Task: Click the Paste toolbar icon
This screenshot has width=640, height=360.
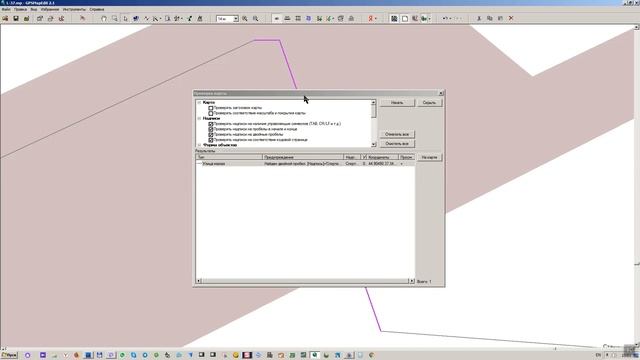Action: (x=500, y=18)
